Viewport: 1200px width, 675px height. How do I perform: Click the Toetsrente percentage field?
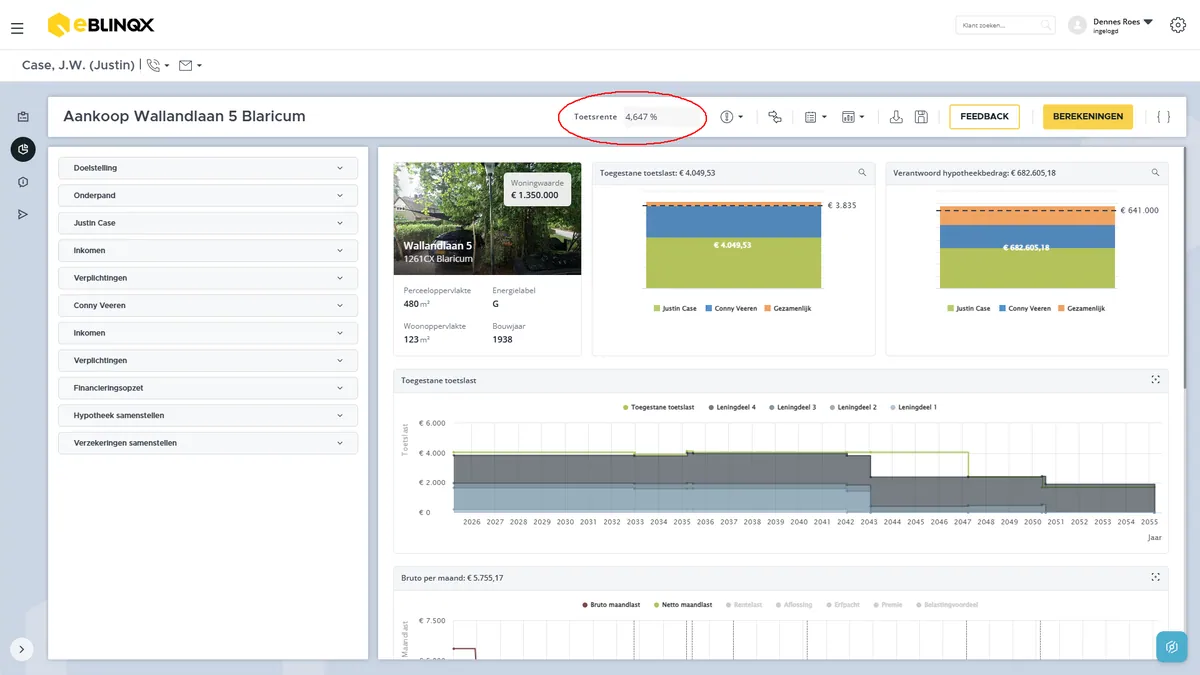(x=663, y=117)
